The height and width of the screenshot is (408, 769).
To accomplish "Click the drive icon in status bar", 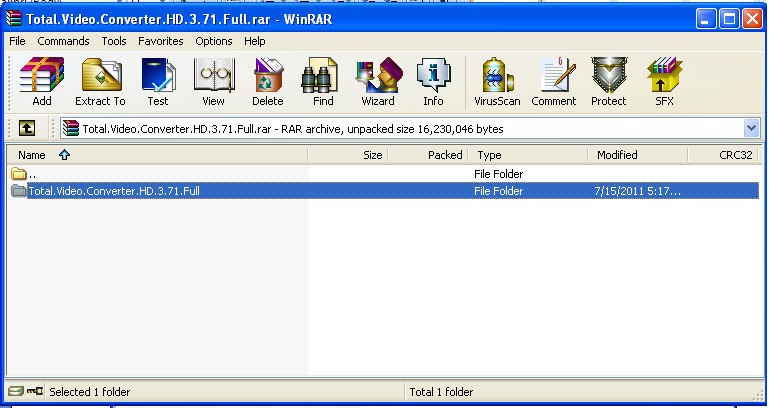I will pos(16,391).
